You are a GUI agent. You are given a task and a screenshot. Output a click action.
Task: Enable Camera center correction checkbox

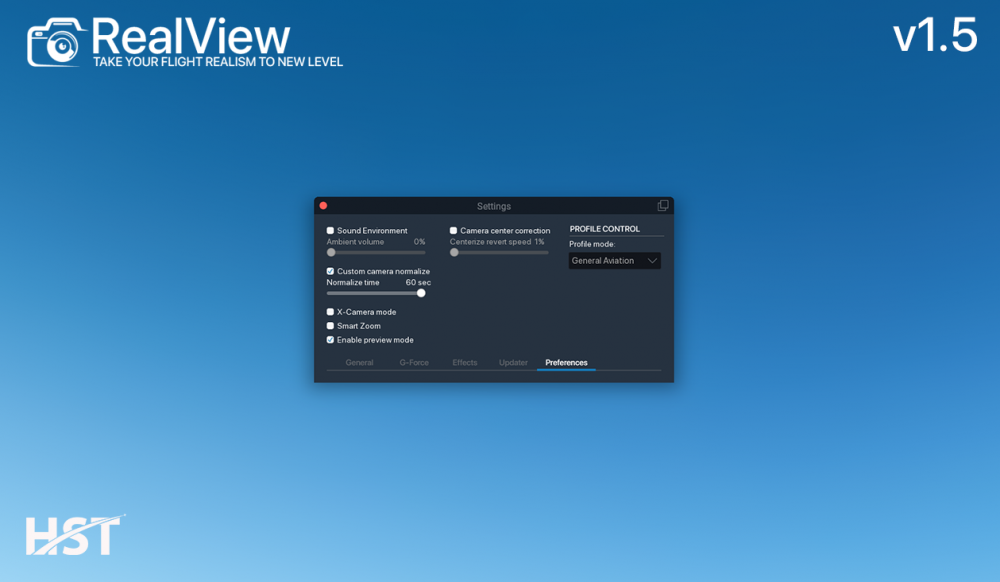(453, 231)
